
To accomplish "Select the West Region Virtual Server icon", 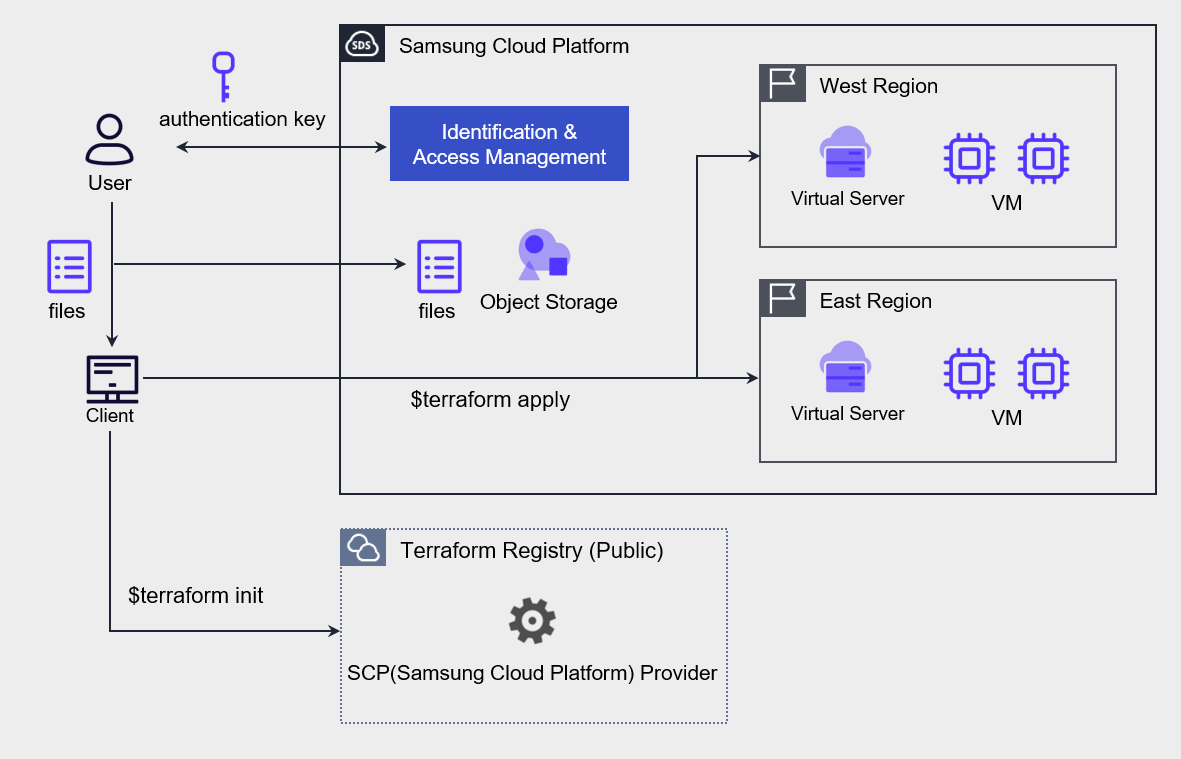I will point(846,153).
